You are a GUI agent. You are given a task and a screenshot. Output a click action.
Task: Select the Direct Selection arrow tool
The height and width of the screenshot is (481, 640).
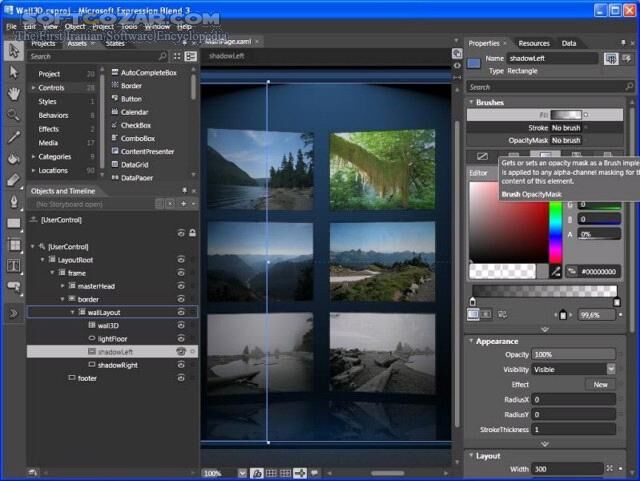[13, 71]
